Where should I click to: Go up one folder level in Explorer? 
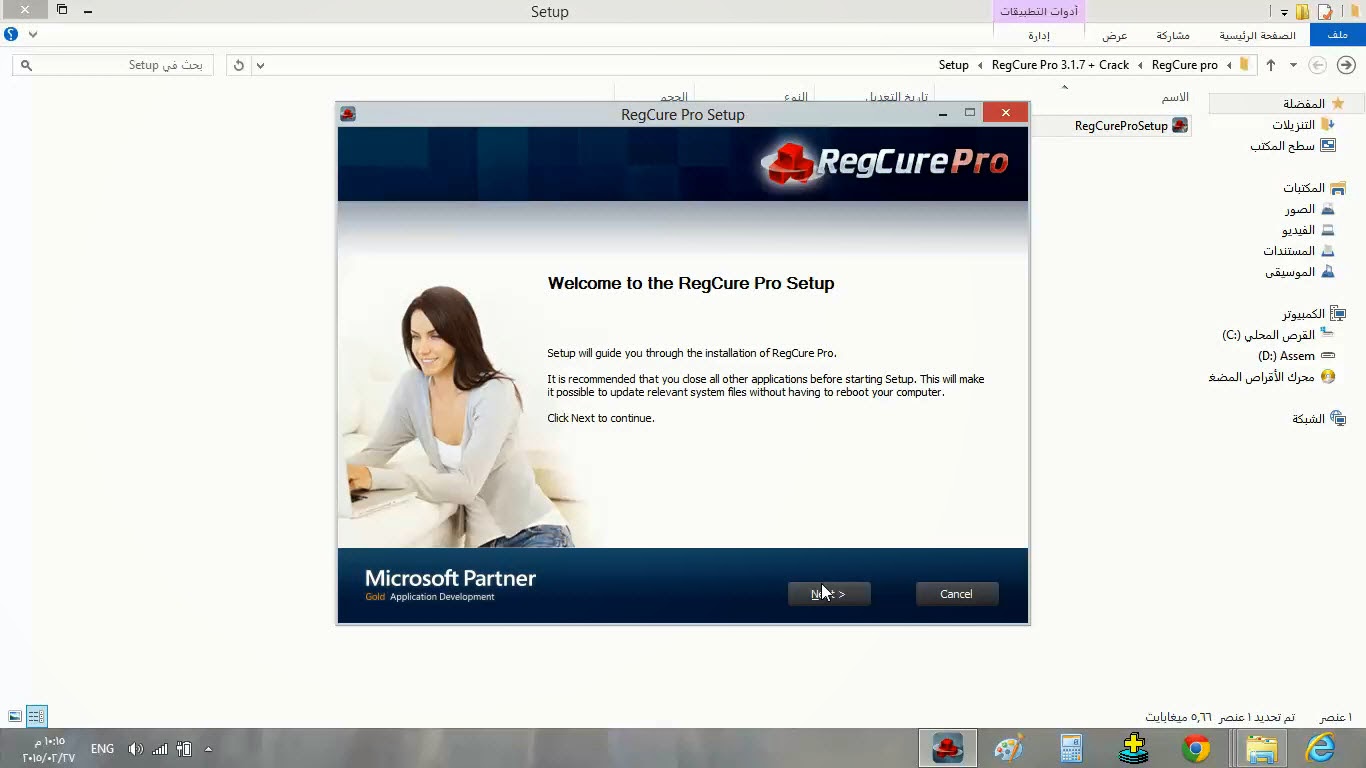click(x=1271, y=65)
